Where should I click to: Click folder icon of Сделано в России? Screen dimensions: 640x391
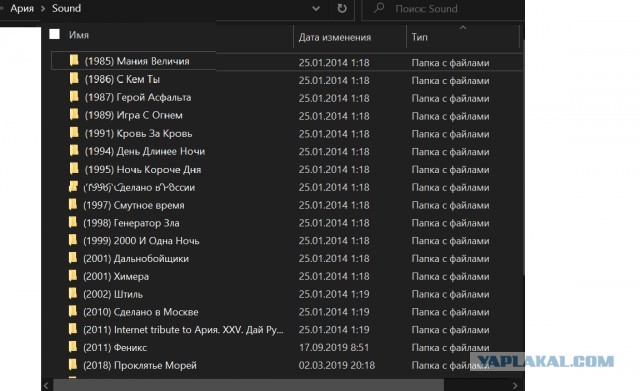click(x=73, y=187)
